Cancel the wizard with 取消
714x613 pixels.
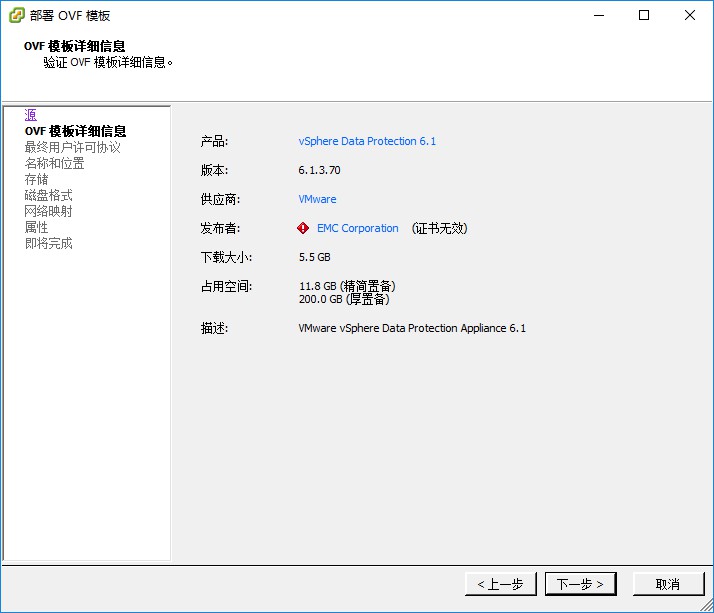pos(668,584)
